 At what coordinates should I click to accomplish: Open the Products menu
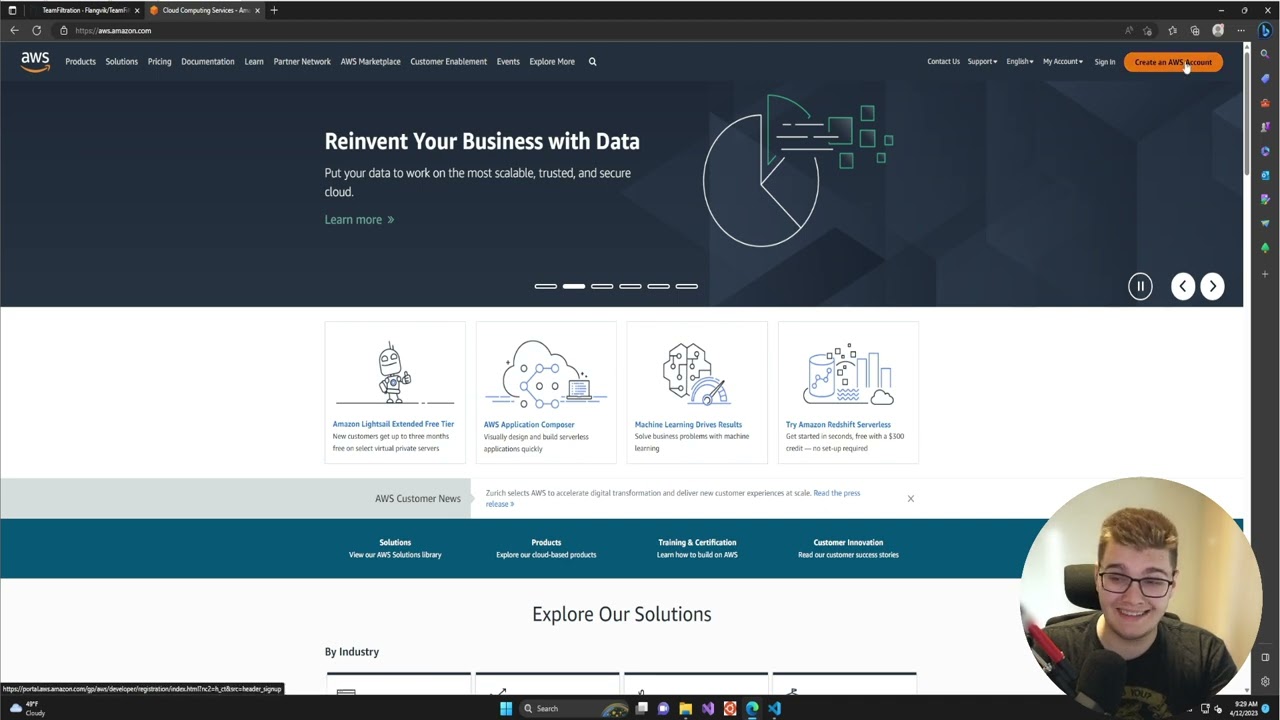point(80,62)
